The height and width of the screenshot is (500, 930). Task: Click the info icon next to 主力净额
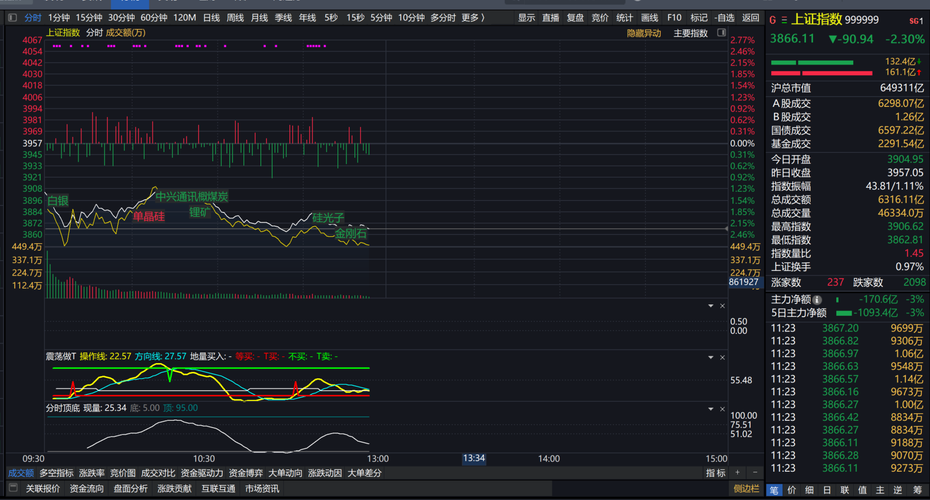(x=817, y=299)
